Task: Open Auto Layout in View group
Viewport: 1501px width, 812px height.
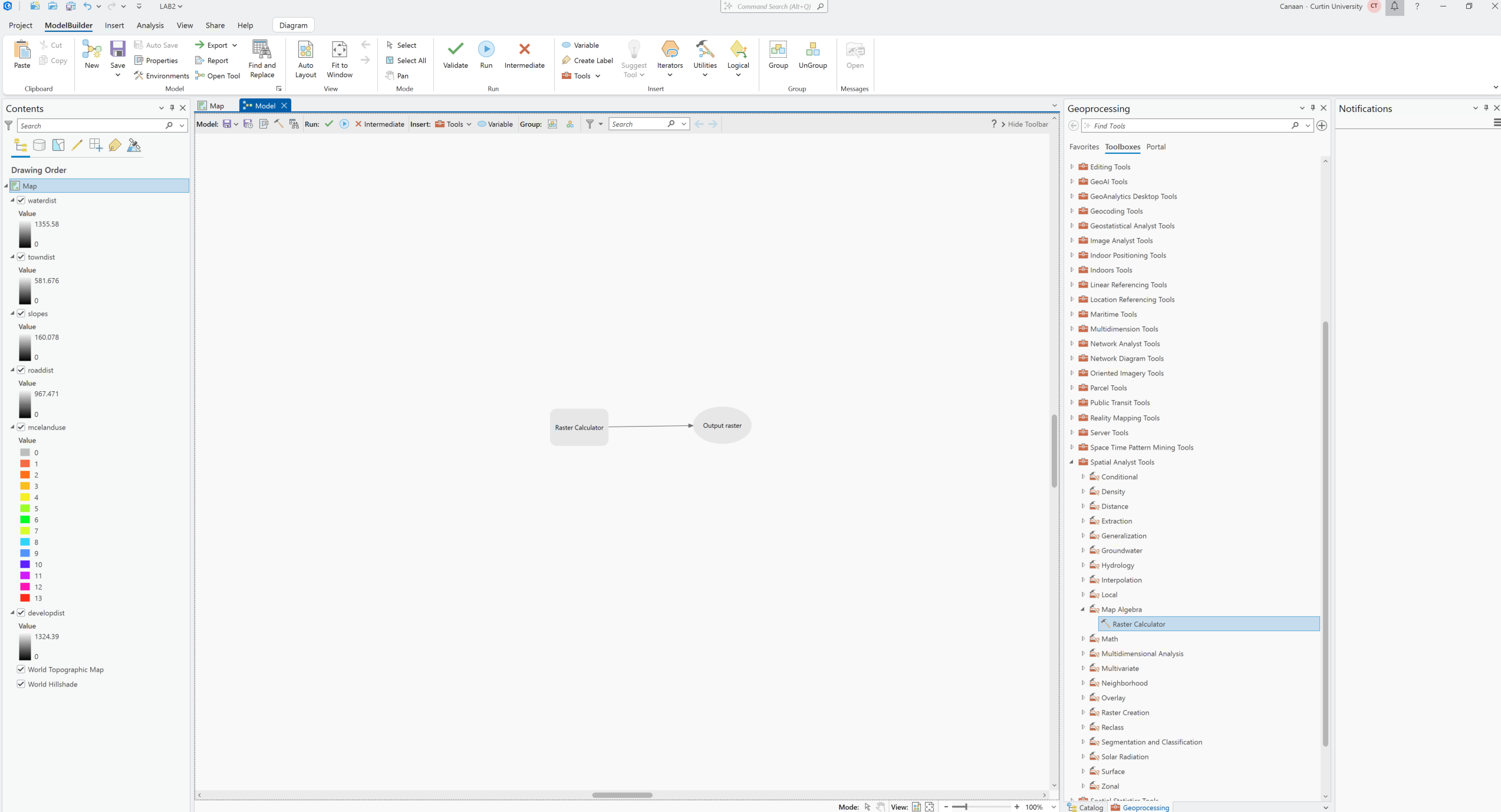Action: click(x=305, y=59)
